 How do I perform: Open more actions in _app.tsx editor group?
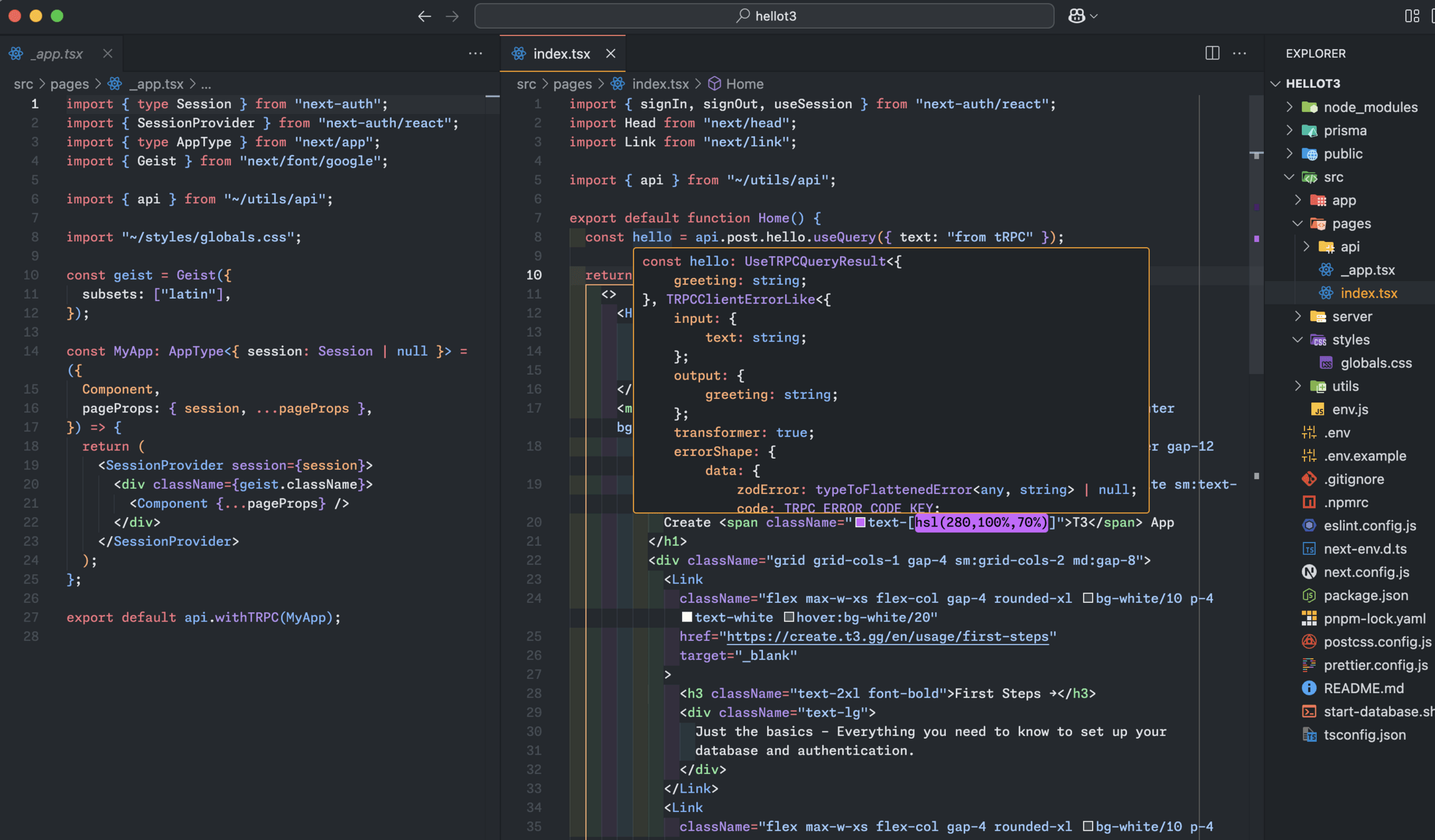475,54
